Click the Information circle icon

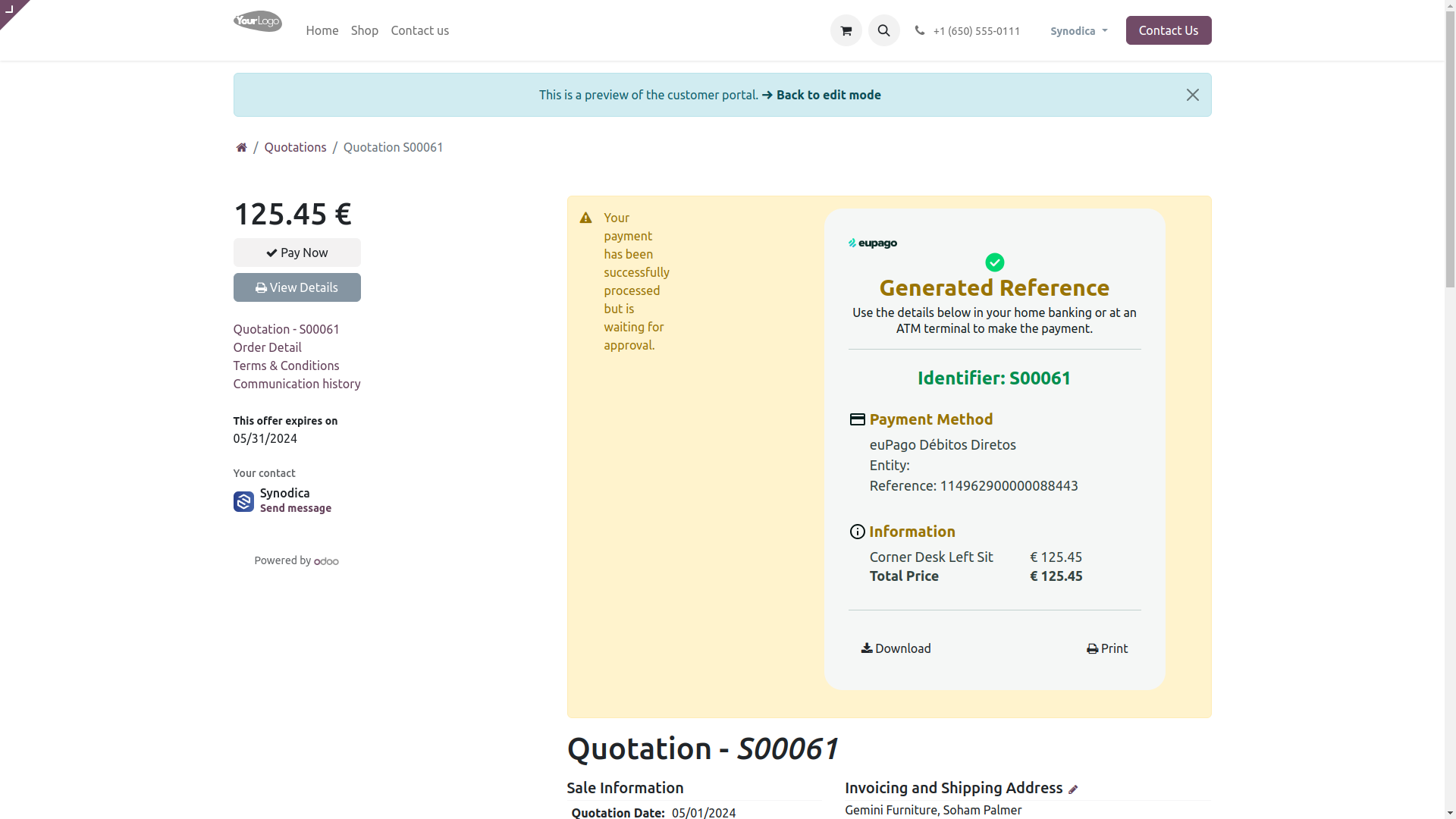[x=858, y=532]
